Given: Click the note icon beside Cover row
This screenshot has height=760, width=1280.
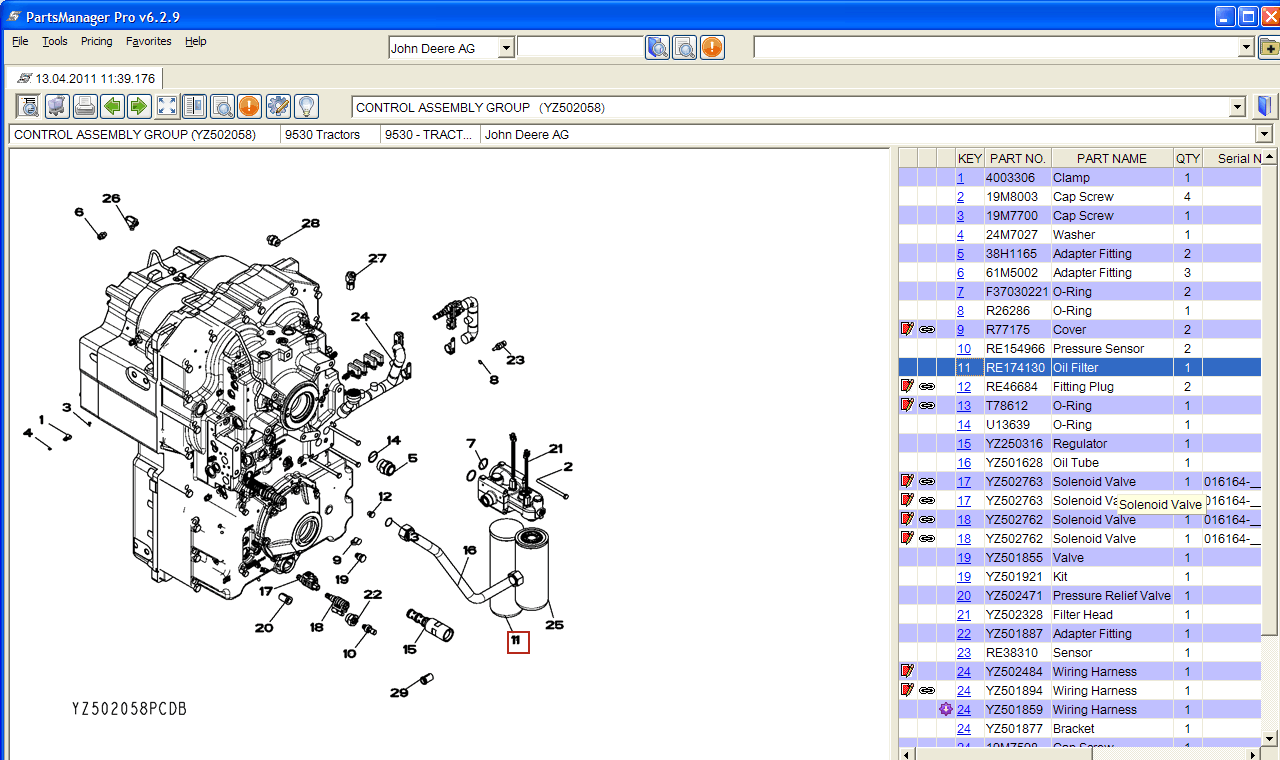Looking at the screenshot, I should click(908, 329).
